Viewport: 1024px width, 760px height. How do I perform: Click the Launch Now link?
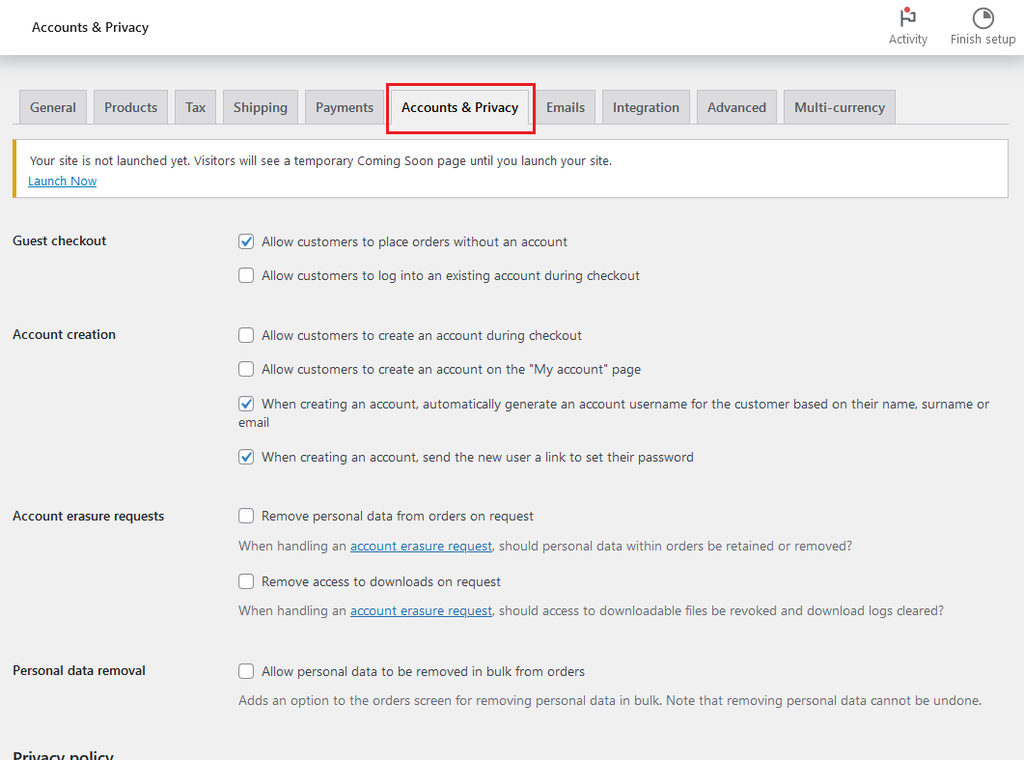pyautogui.click(x=62, y=181)
